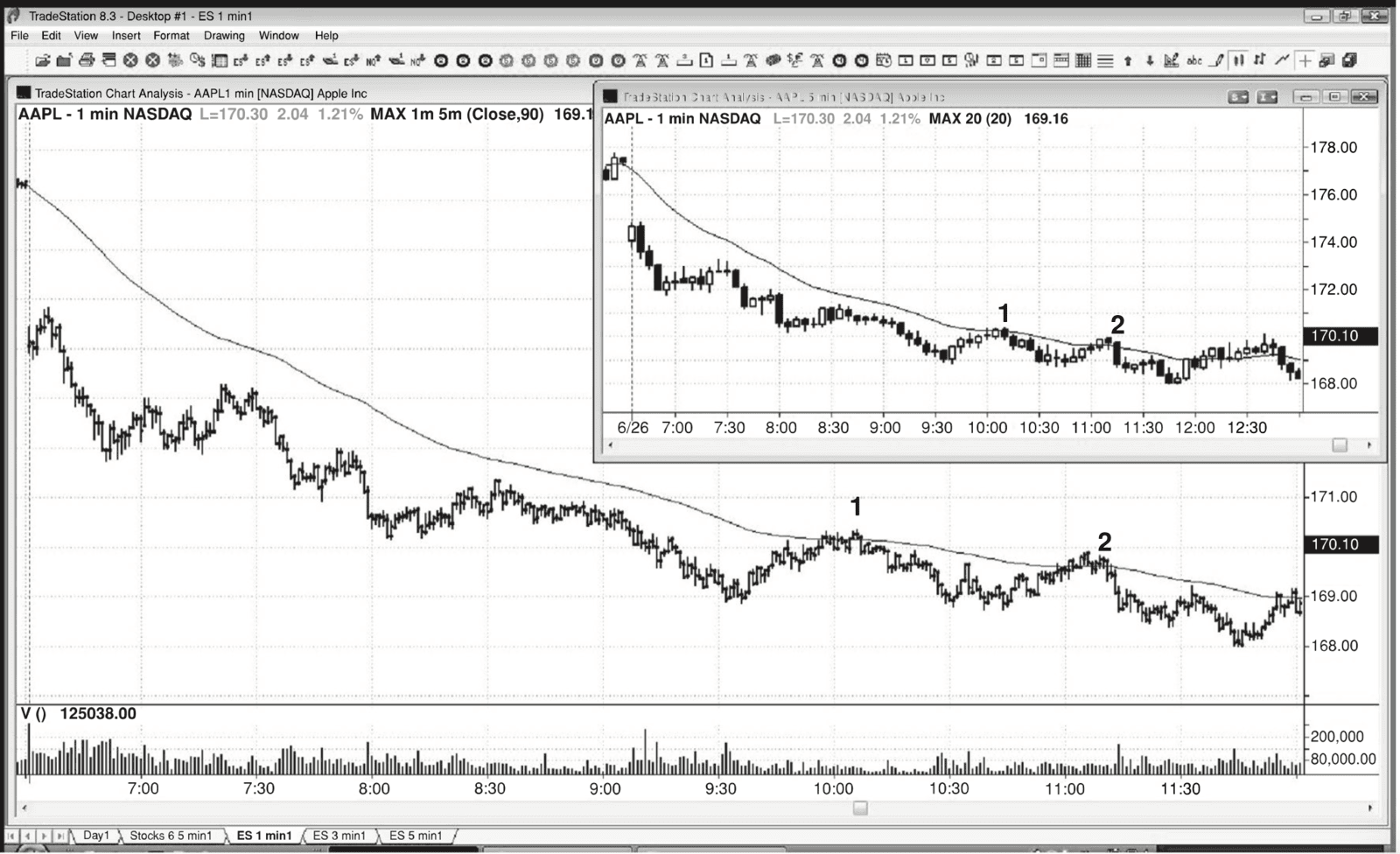Switch to the ES 5 min1 tab
The width and height of the screenshot is (1400, 854).
(x=416, y=836)
